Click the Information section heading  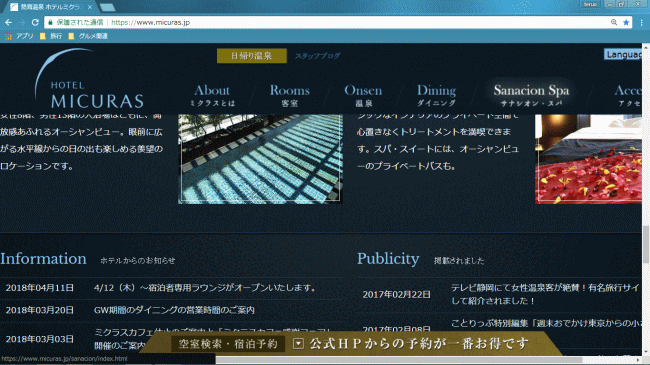[44, 258]
